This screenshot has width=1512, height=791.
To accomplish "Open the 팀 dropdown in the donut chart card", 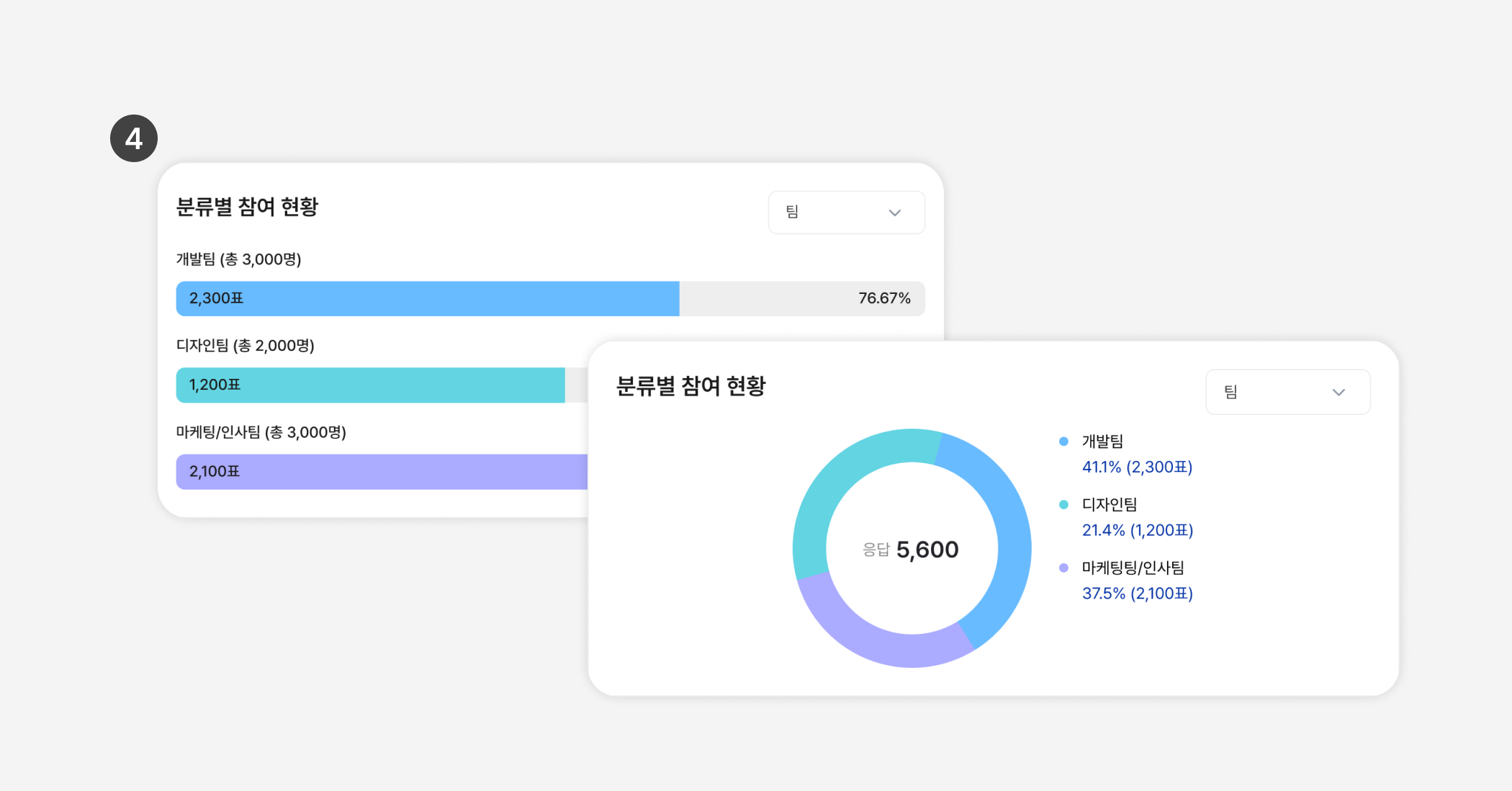I will [1288, 392].
